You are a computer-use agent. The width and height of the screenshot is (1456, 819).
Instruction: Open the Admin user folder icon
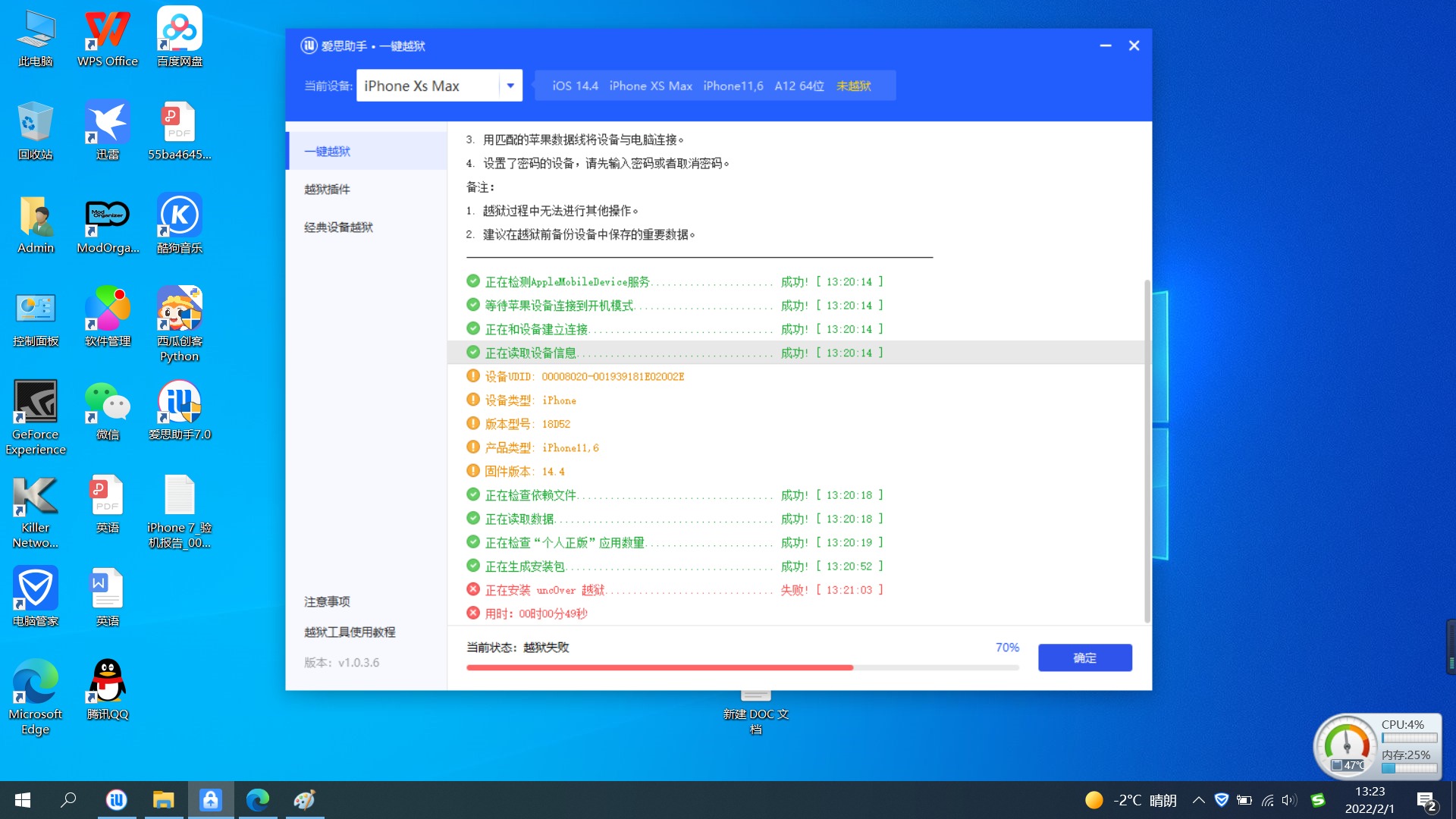[x=36, y=224]
